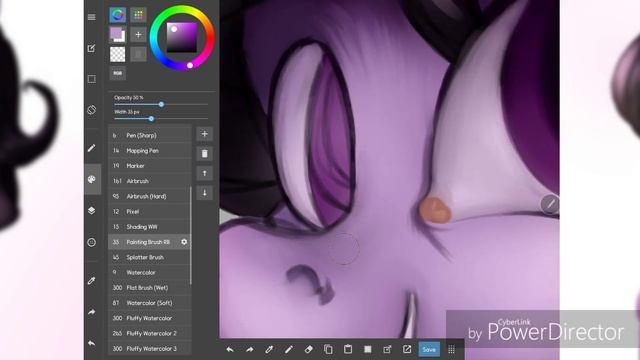This screenshot has width=640, height=360.
Task: Select the Airbrush (Hard) brush
Action: pyautogui.click(x=150, y=196)
